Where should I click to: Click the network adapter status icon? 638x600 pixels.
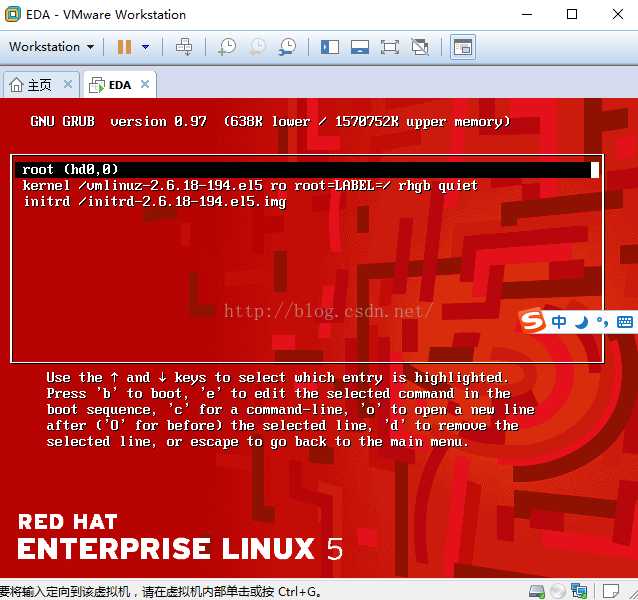579,591
